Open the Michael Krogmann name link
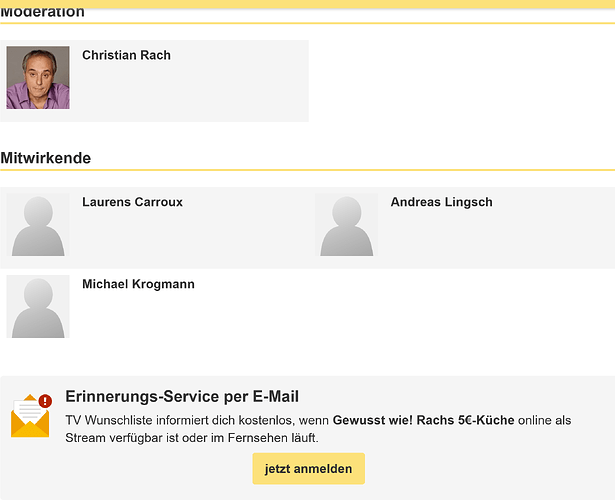The image size is (615, 500). (x=138, y=284)
